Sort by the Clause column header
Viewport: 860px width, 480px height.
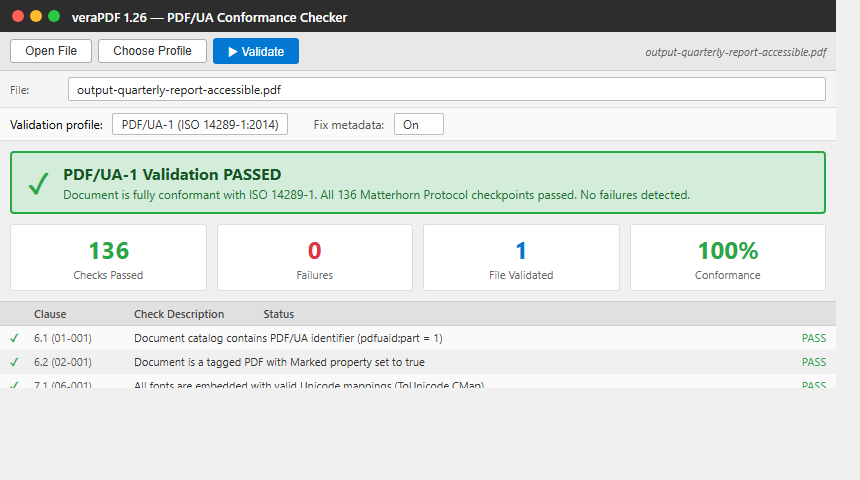click(50, 314)
